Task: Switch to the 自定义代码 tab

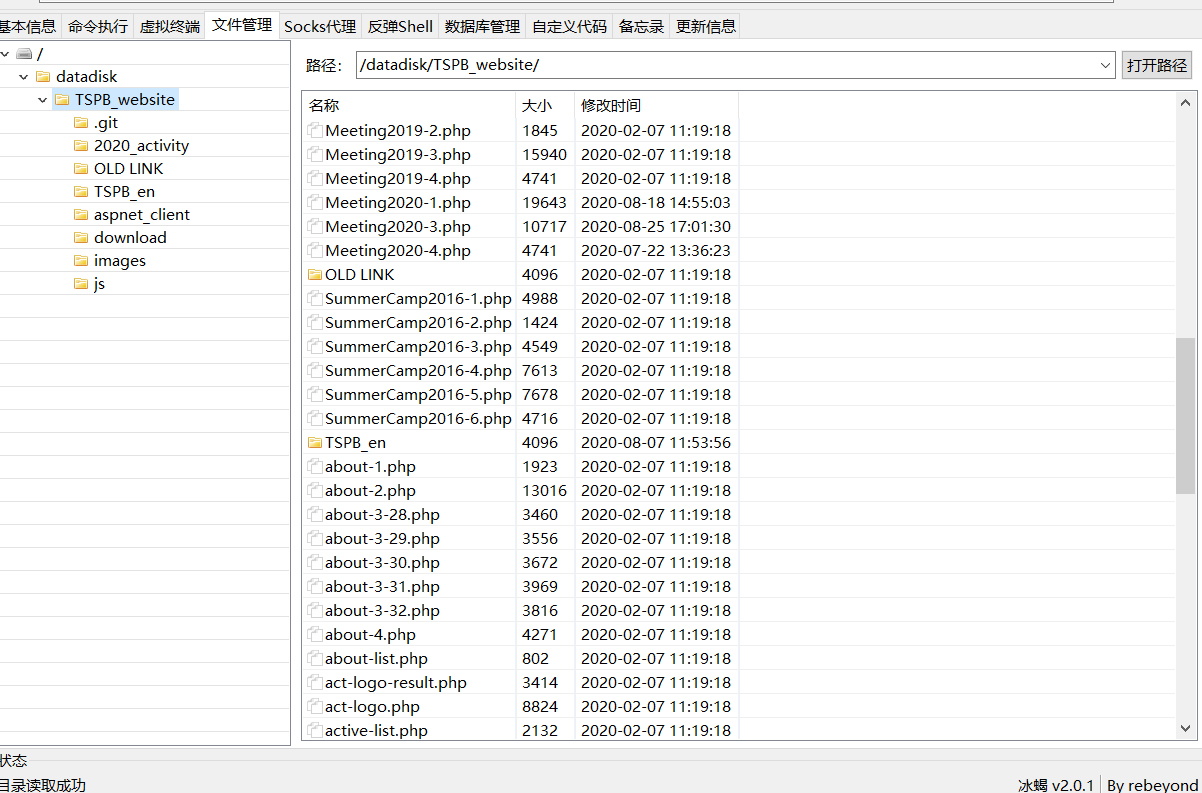Action: click(570, 26)
